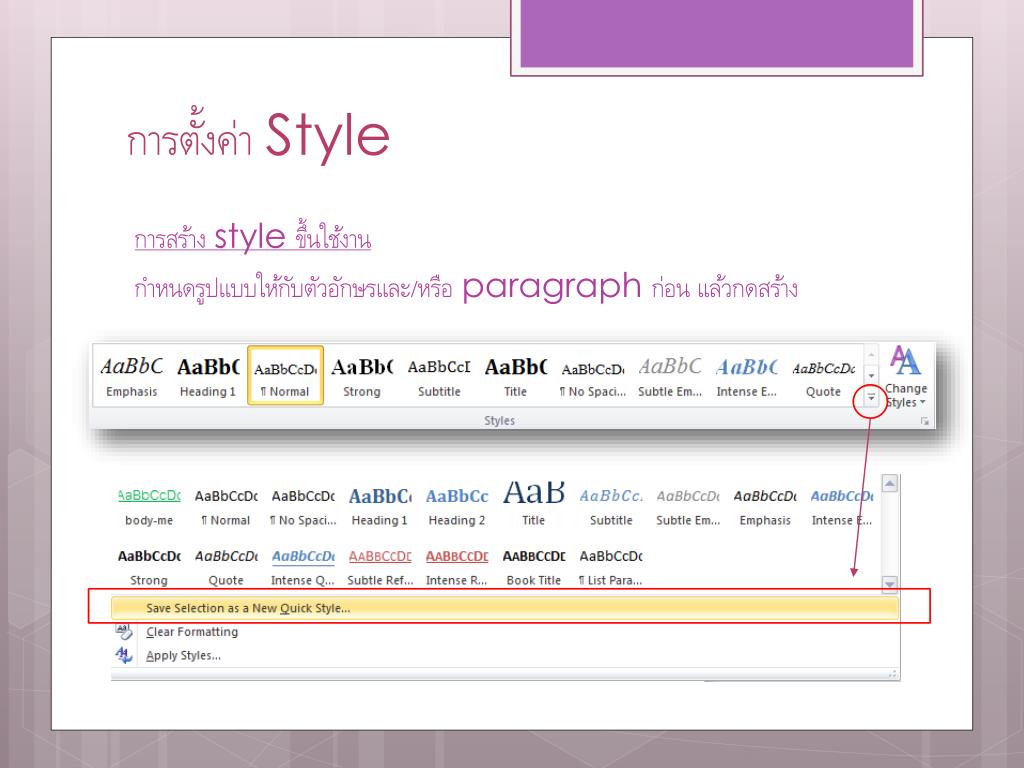This screenshot has height=768, width=1024.
Task: Choose No Spacing style in expanded gallery
Action: (303, 507)
